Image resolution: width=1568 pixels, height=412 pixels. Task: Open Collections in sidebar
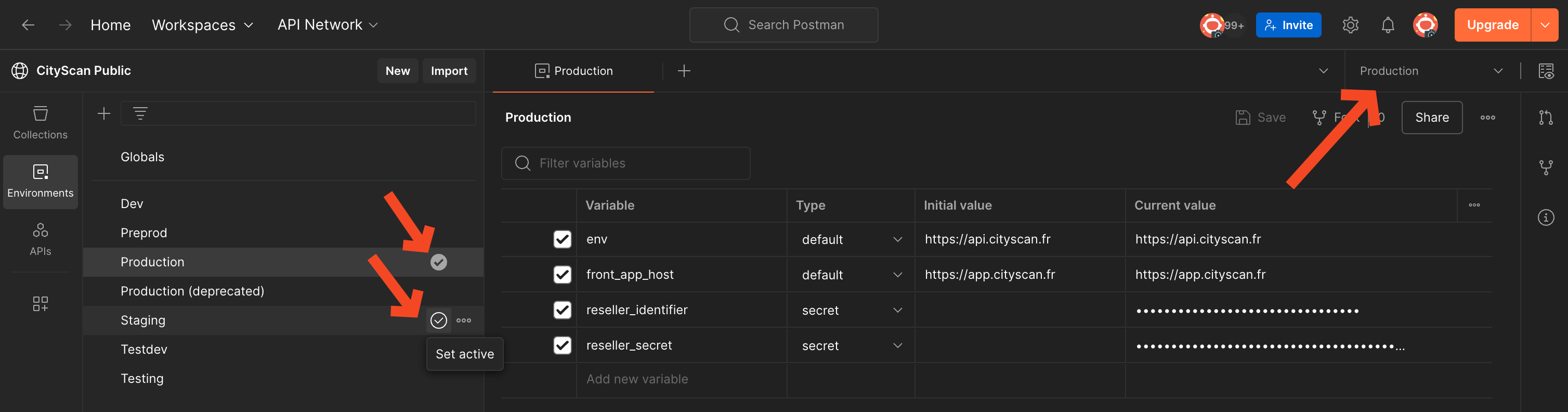click(x=40, y=122)
